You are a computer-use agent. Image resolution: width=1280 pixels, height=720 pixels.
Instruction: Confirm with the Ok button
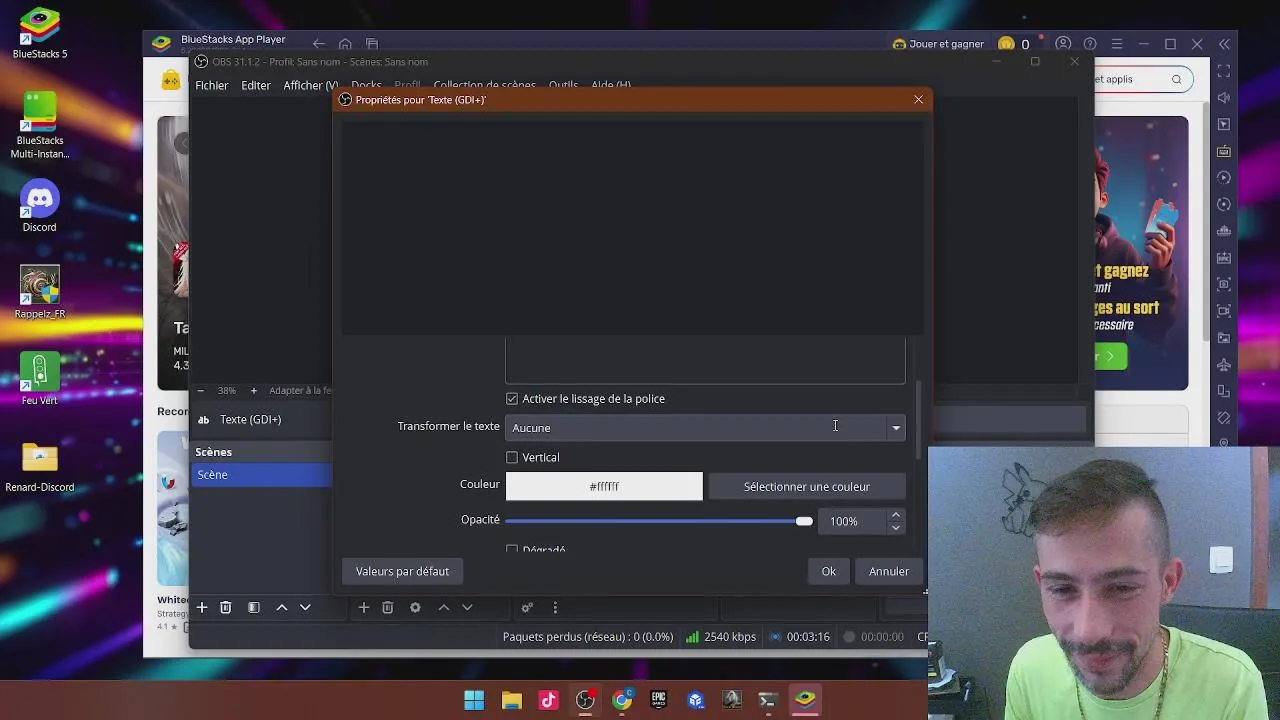[x=828, y=571]
